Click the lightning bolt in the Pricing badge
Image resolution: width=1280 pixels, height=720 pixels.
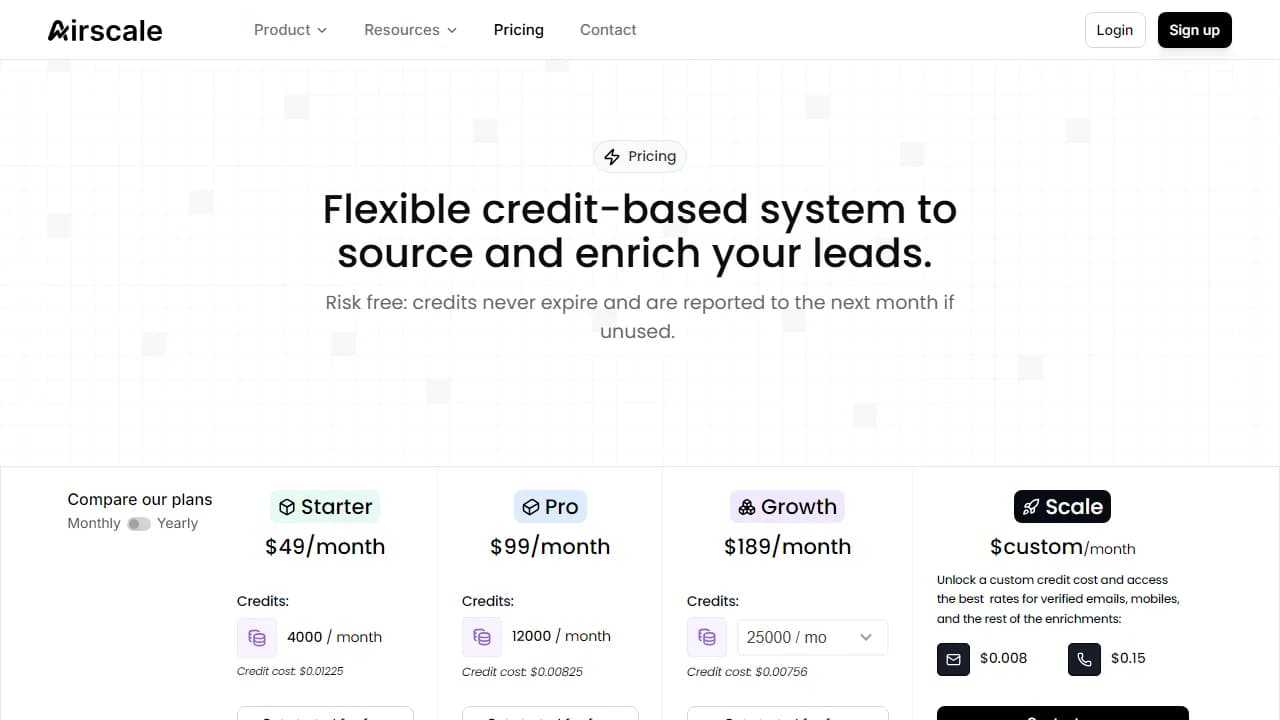612,156
